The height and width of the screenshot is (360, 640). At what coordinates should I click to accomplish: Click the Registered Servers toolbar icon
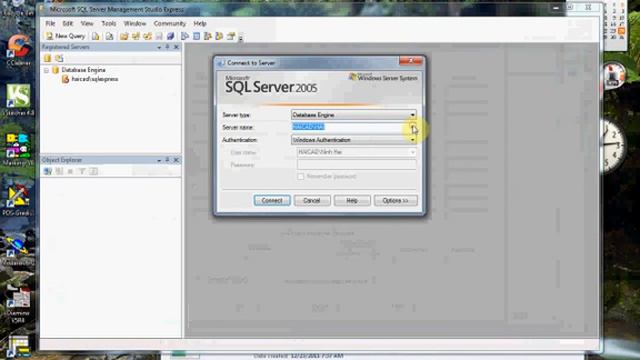pyautogui.click(x=185, y=36)
